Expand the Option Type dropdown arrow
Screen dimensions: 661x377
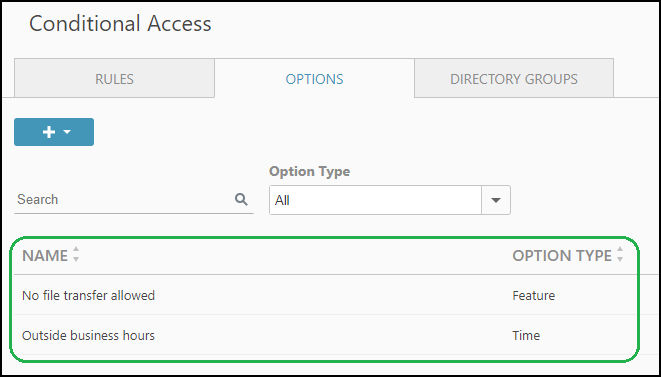[496, 200]
